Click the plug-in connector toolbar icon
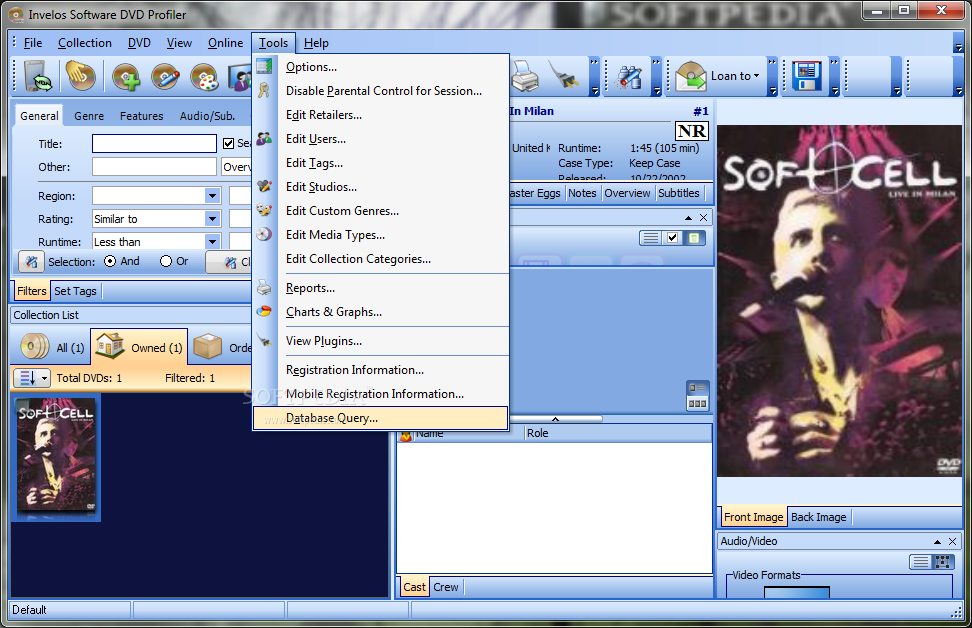Image resolution: width=972 pixels, height=628 pixels. (564, 77)
